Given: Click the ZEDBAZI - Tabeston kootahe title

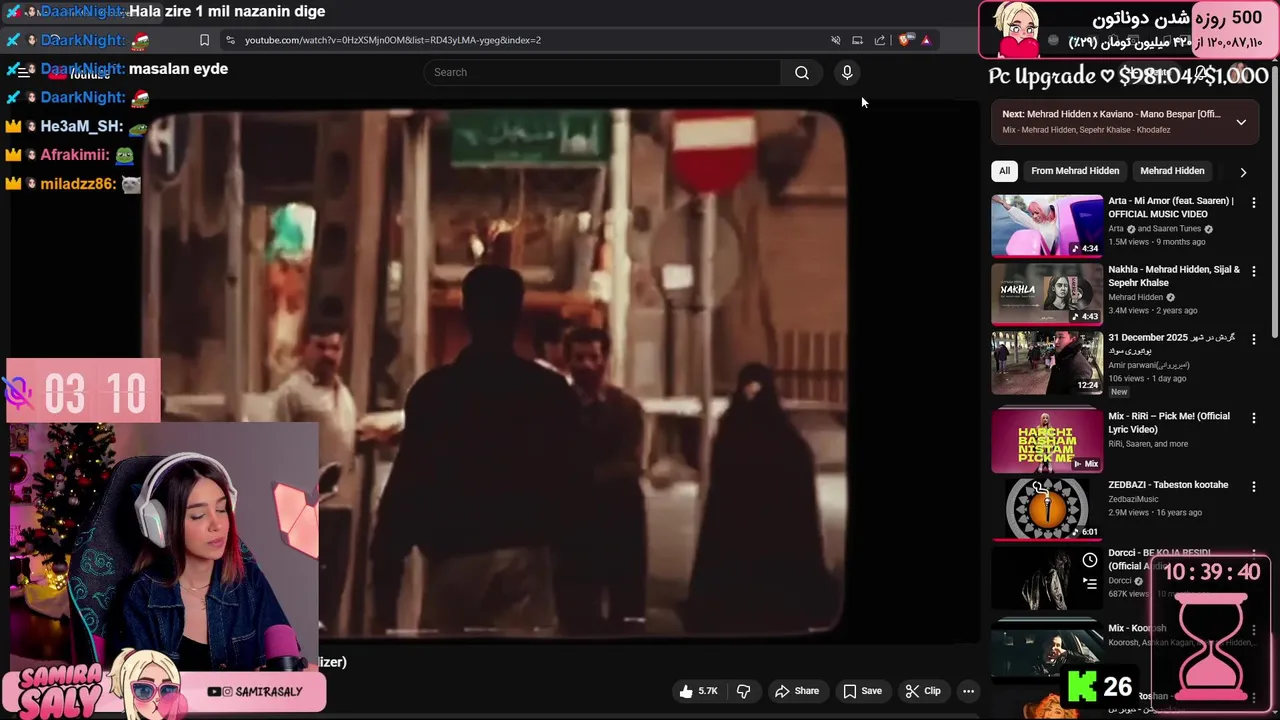Looking at the screenshot, I should tap(1168, 485).
